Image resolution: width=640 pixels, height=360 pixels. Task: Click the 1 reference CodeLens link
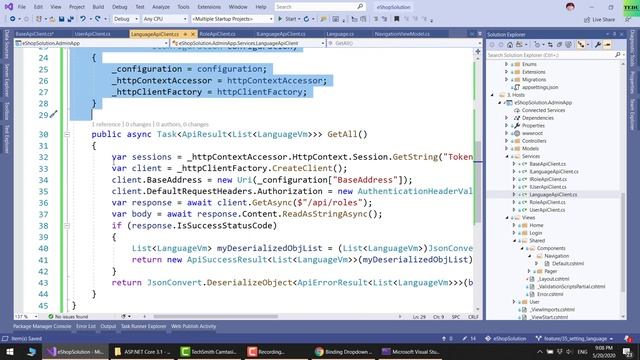[x=106, y=124]
